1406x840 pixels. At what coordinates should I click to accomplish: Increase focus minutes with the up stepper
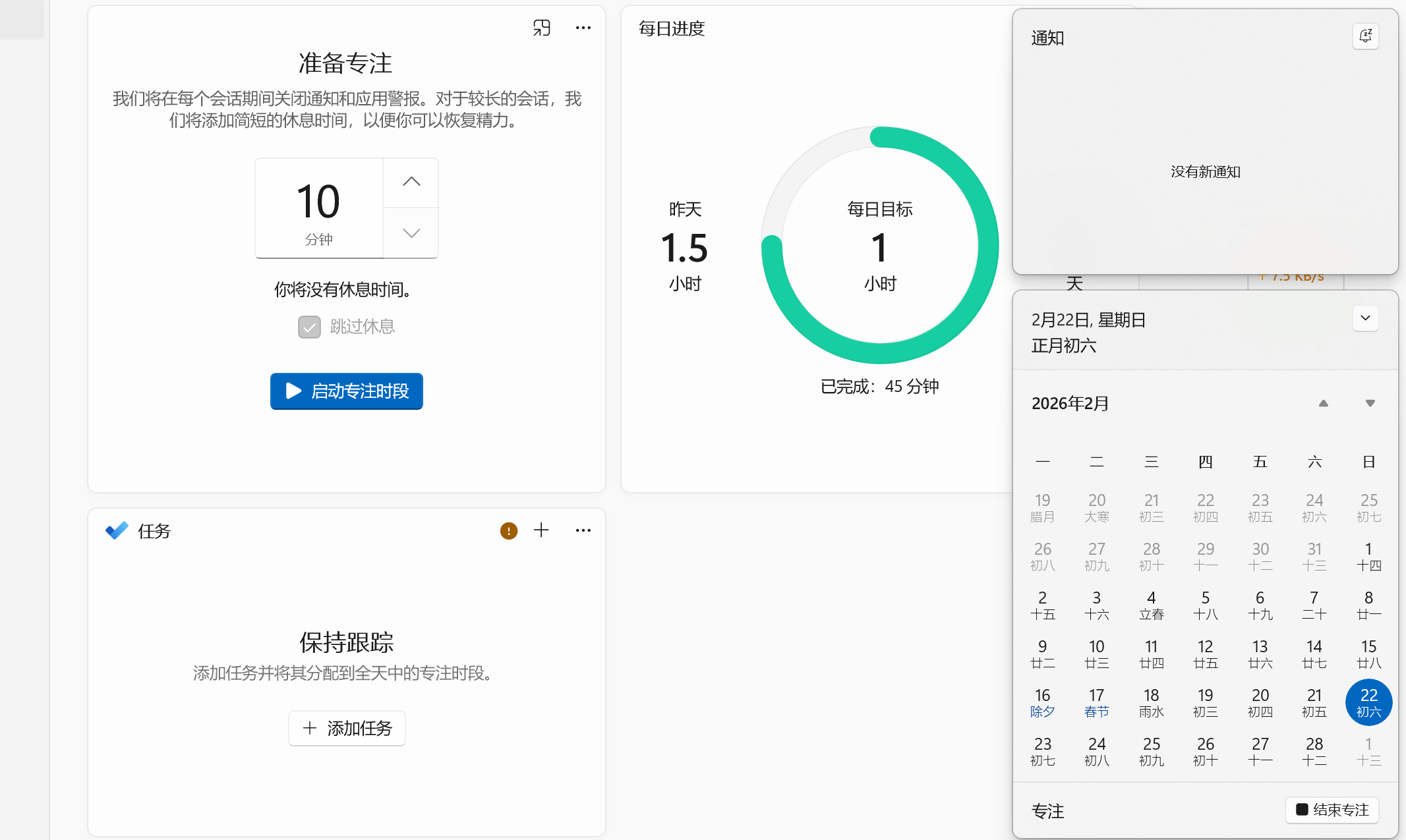[411, 182]
